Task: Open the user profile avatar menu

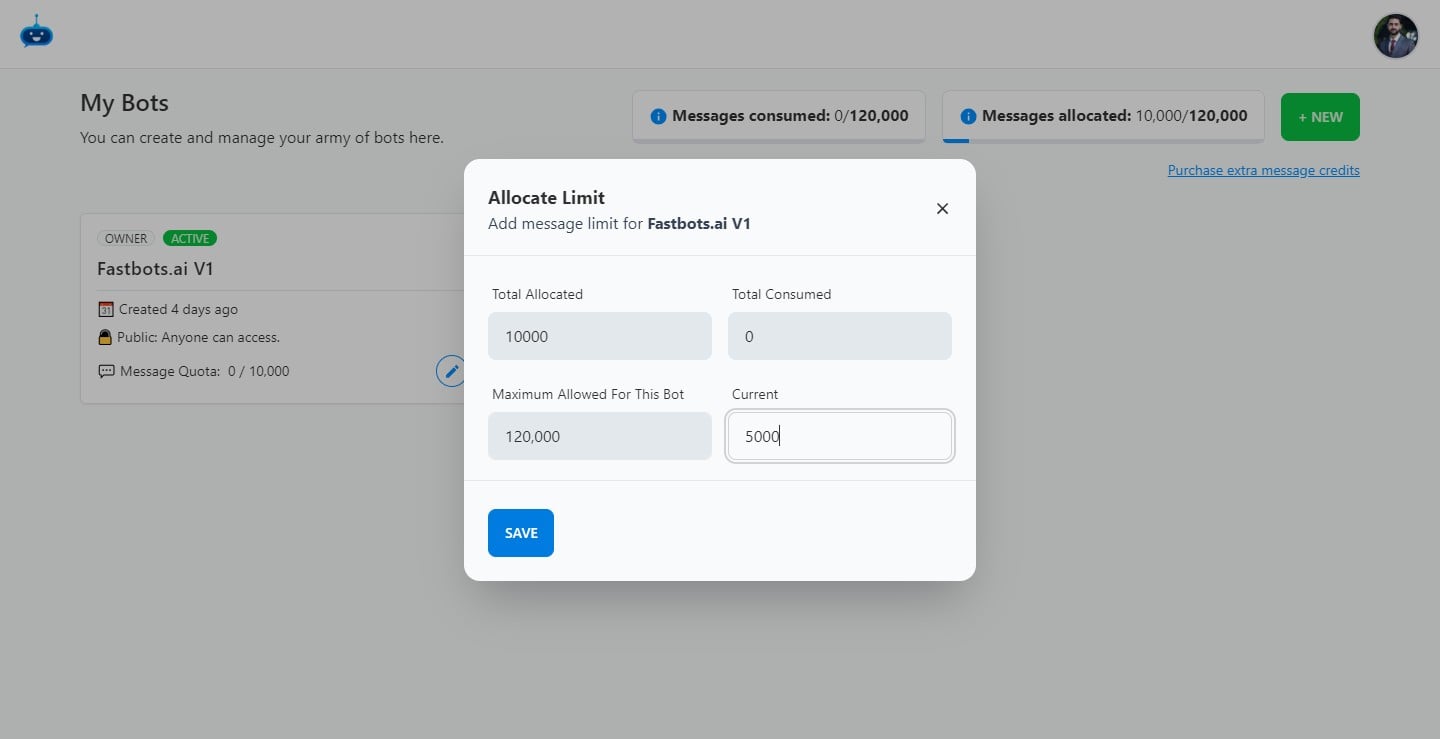Action: [1396, 36]
